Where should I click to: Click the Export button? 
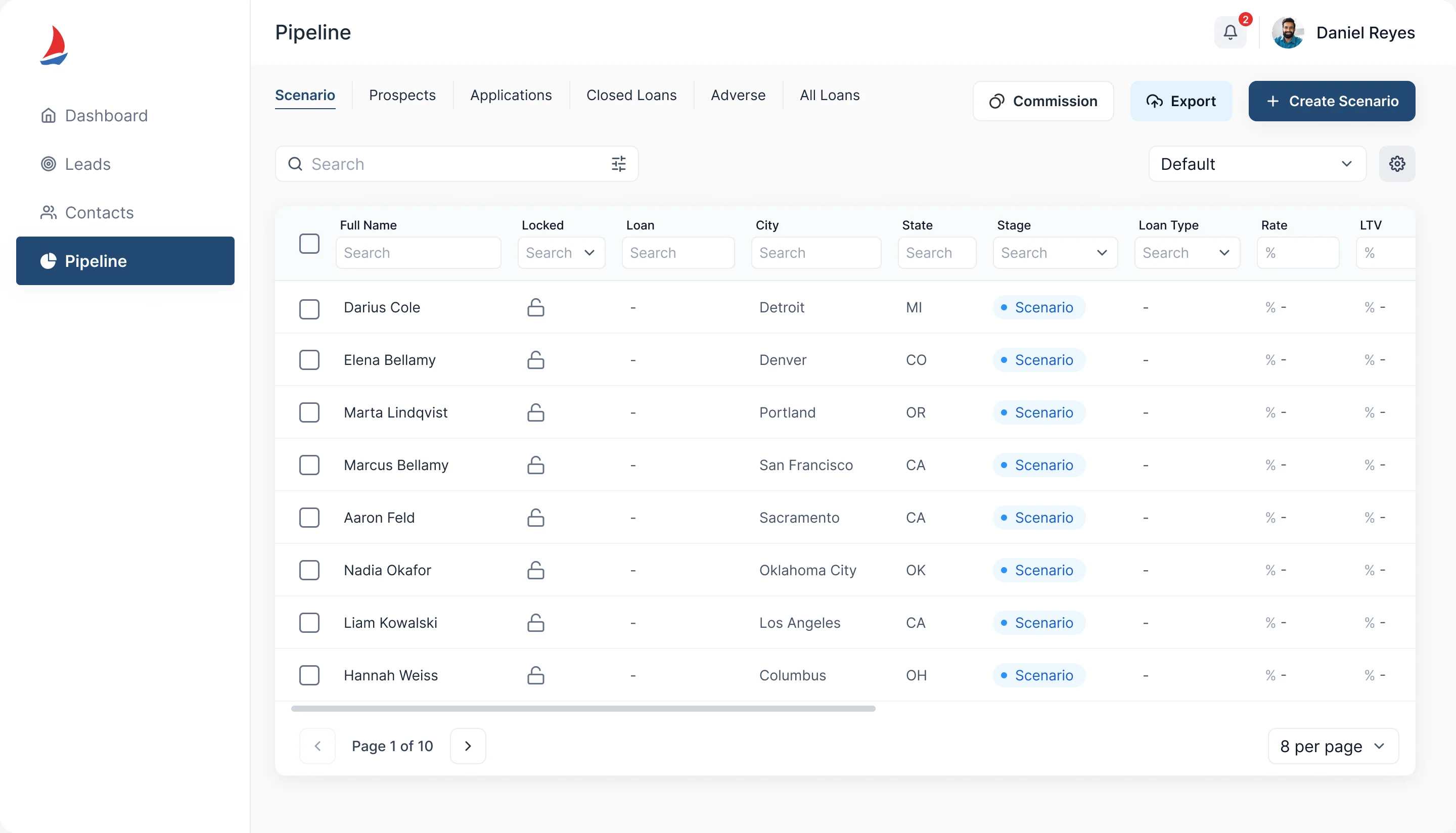point(1181,101)
